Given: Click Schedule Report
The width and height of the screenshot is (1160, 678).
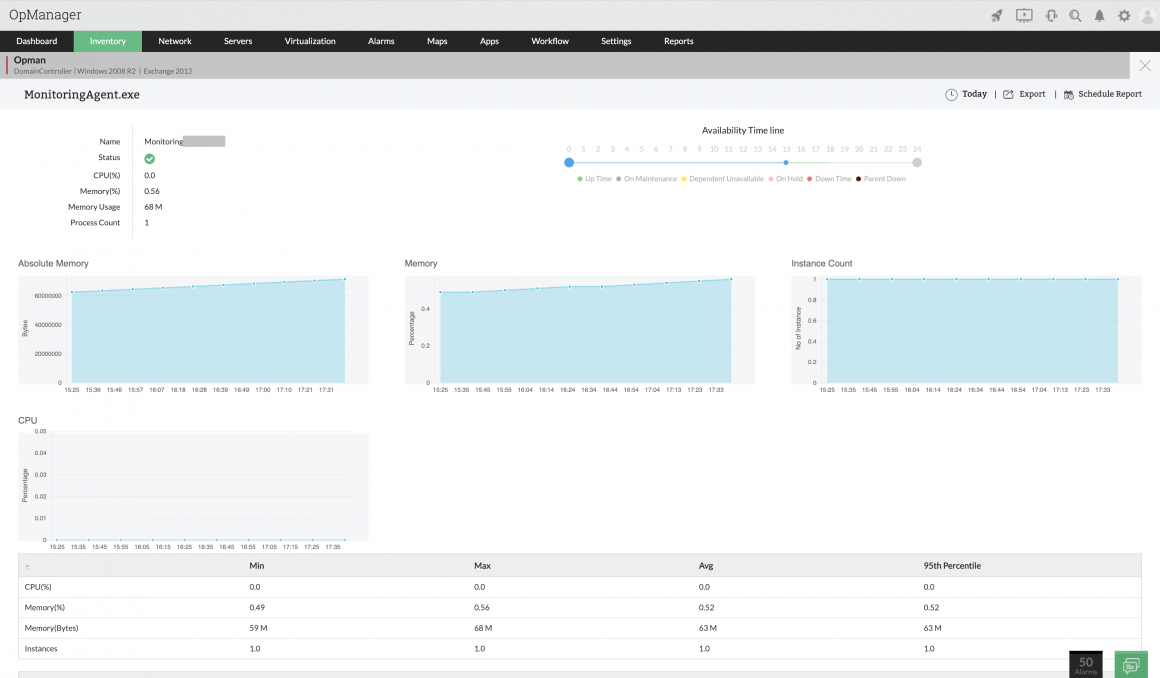Looking at the screenshot, I should [x=1102, y=94].
